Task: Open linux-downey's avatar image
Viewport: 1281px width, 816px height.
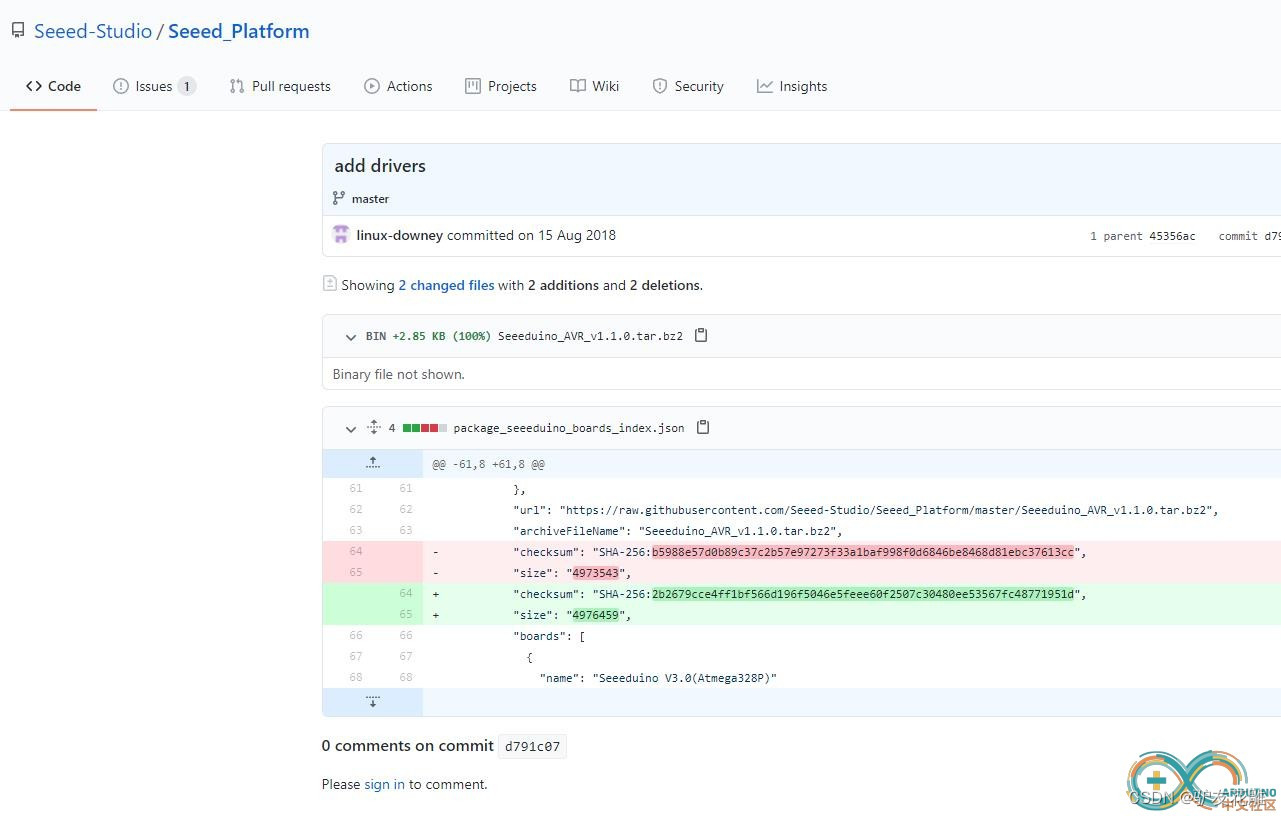Action: coord(341,235)
